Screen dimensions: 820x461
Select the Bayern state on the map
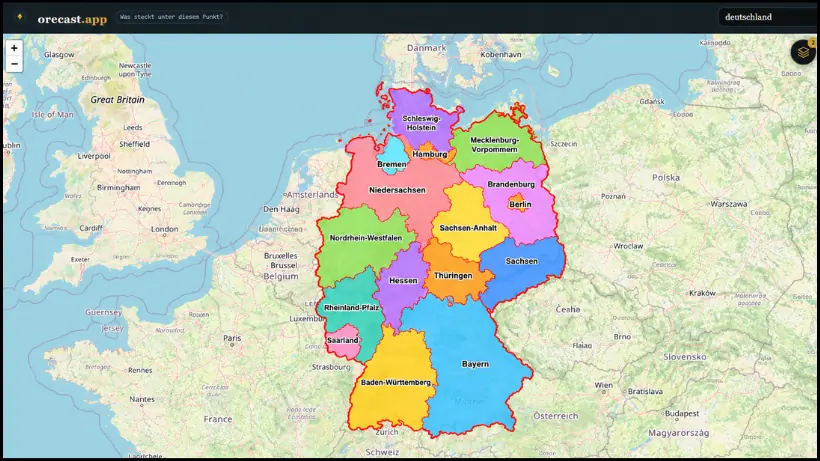pyautogui.click(x=475, y=364)
